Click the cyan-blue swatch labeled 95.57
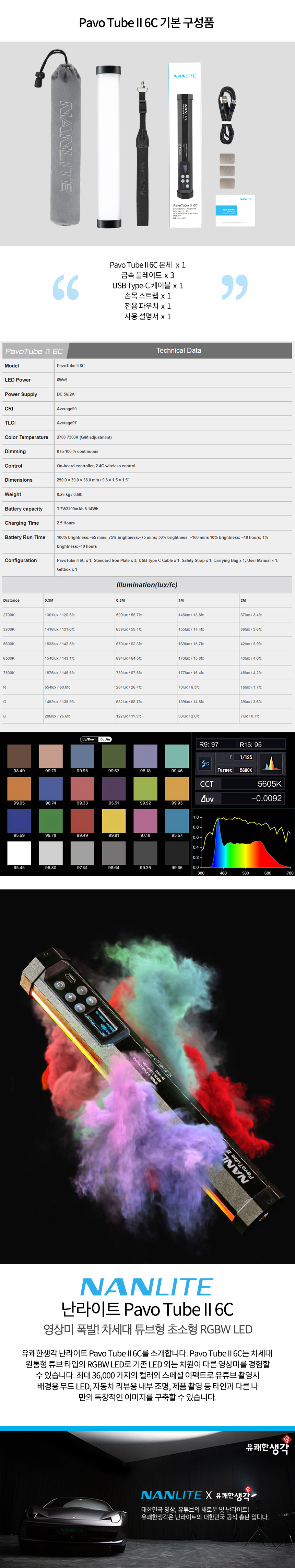Screen dimensions: 295x1568 pos(177,821)
